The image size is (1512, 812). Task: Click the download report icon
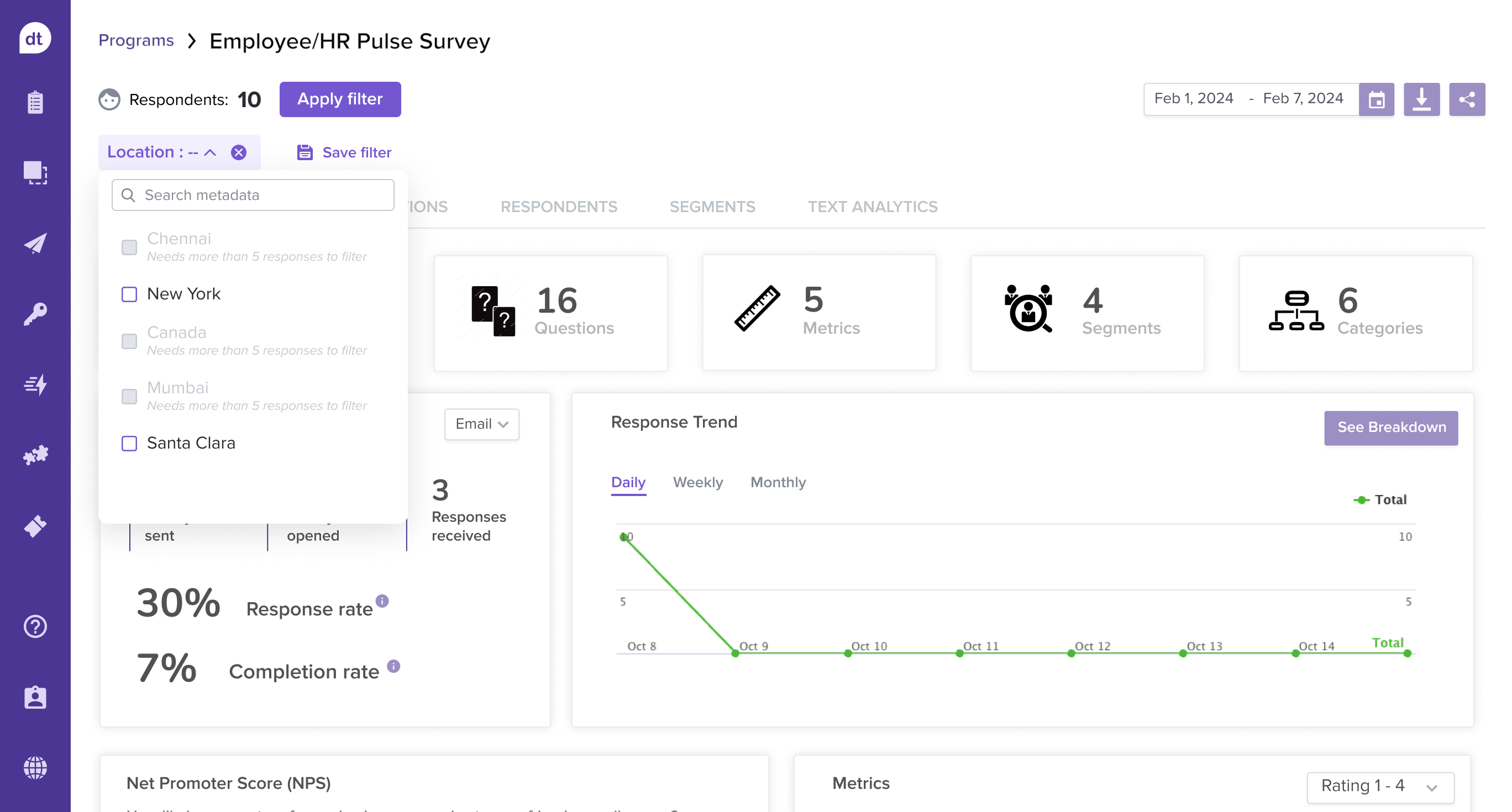click(x=1421, y=99)
